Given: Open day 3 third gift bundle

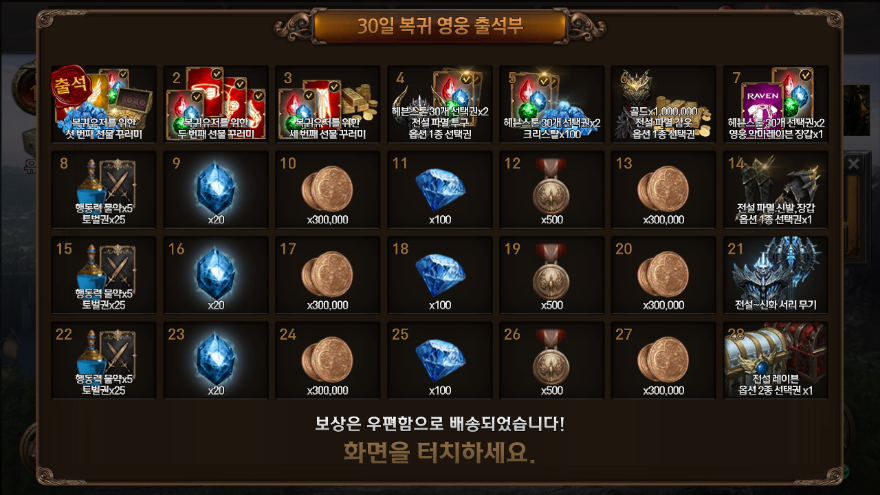Looking at the screenshot, I should [x=327, y=104].
